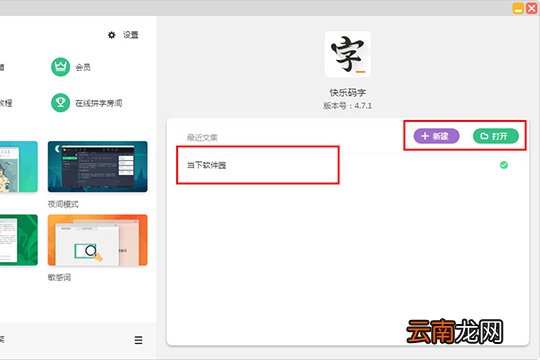Open settings via the gear icon

click(x=112, y=35)
